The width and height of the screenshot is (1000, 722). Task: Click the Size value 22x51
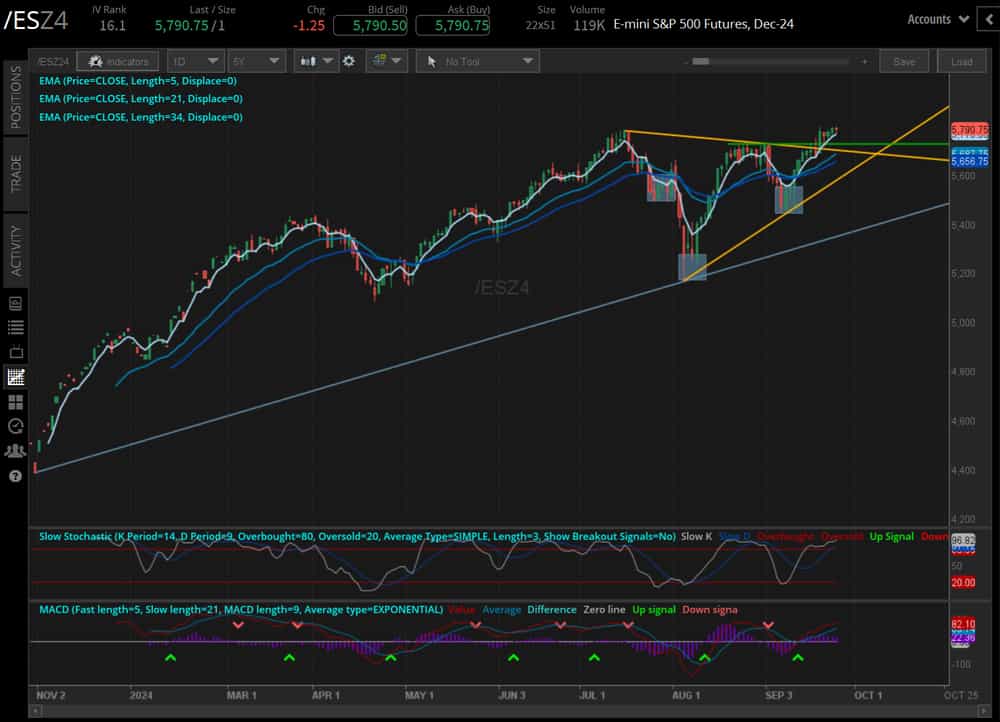point(540,26)
